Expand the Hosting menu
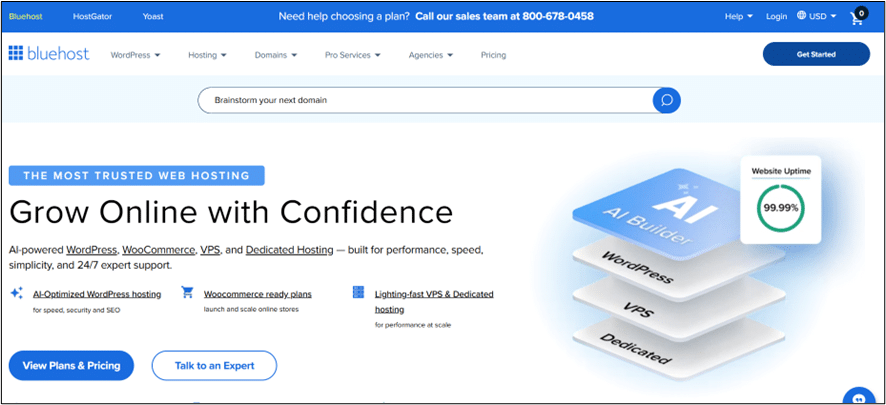 207,55
